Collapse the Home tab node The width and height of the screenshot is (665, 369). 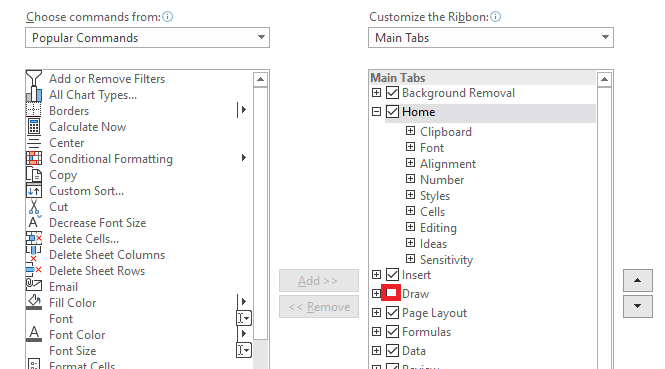pyautogui.click(x=376, y=112)
